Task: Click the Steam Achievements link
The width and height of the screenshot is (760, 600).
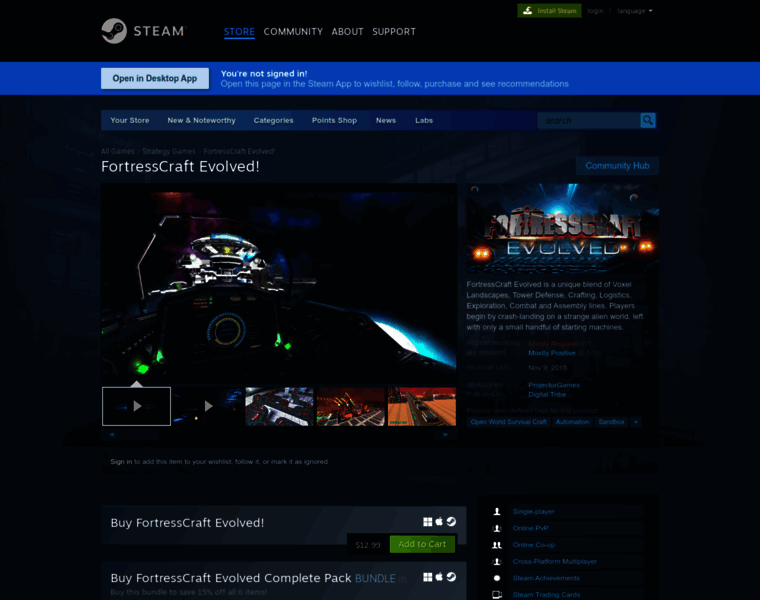Action: [x=546, y=578]
